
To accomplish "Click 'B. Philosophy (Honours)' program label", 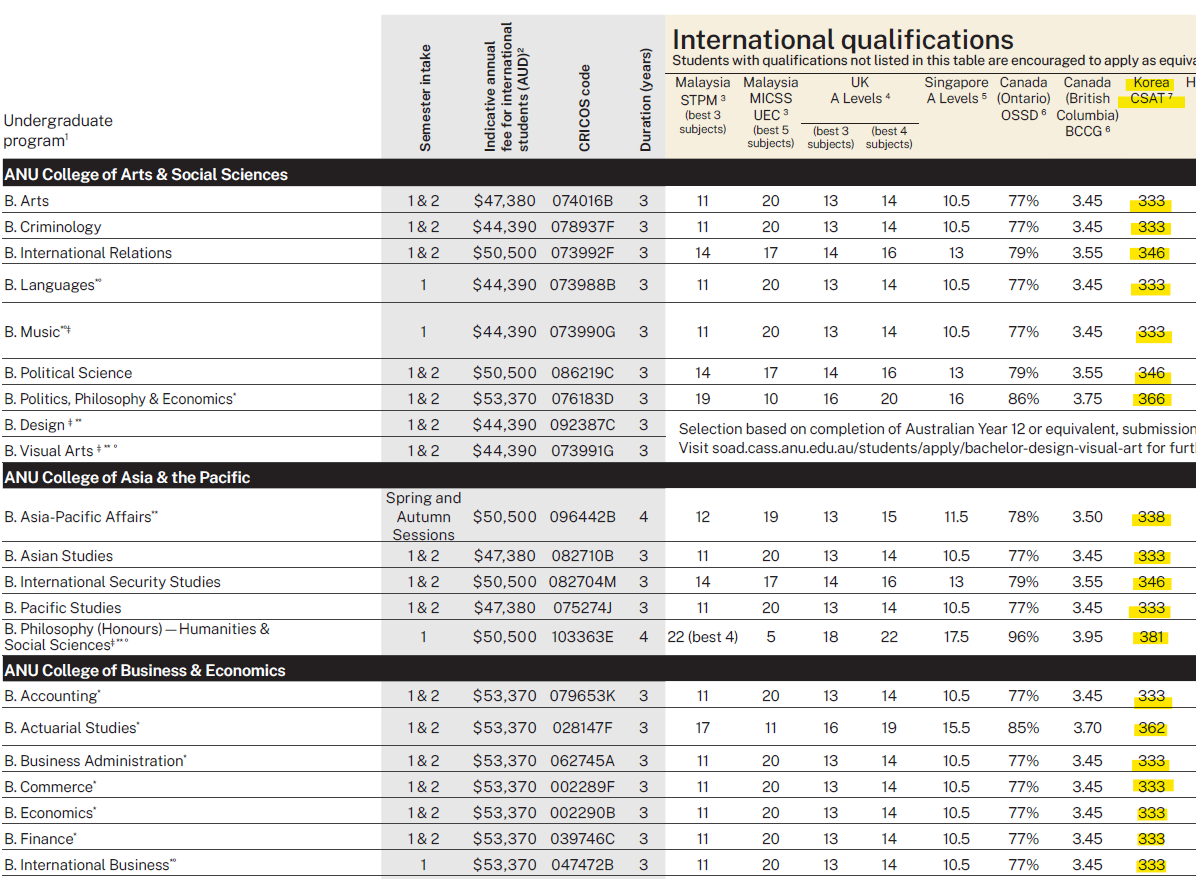I will [137, 636].
